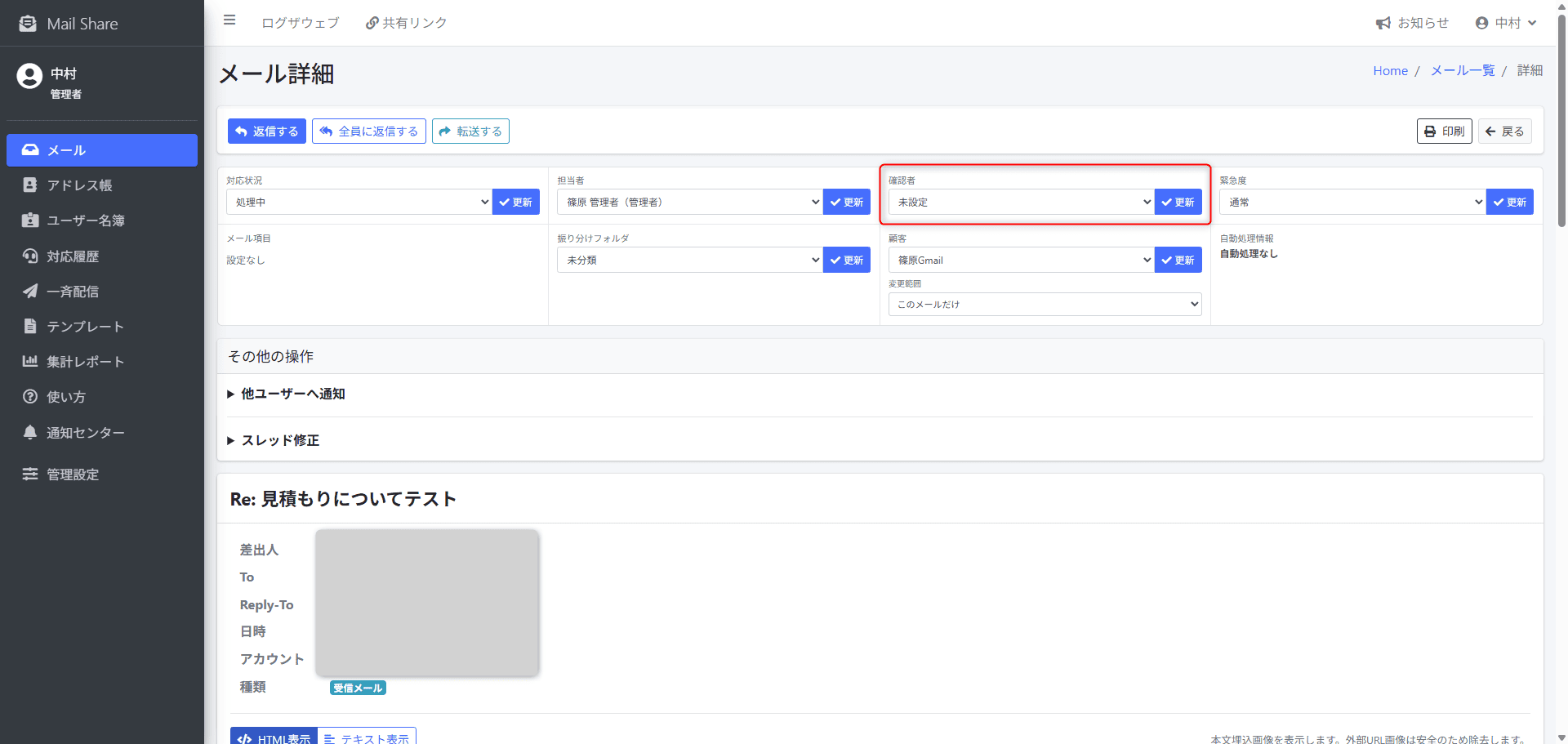Open the 変更範囲 dropdown showing このメールだけ

(x=1045, y=304)
